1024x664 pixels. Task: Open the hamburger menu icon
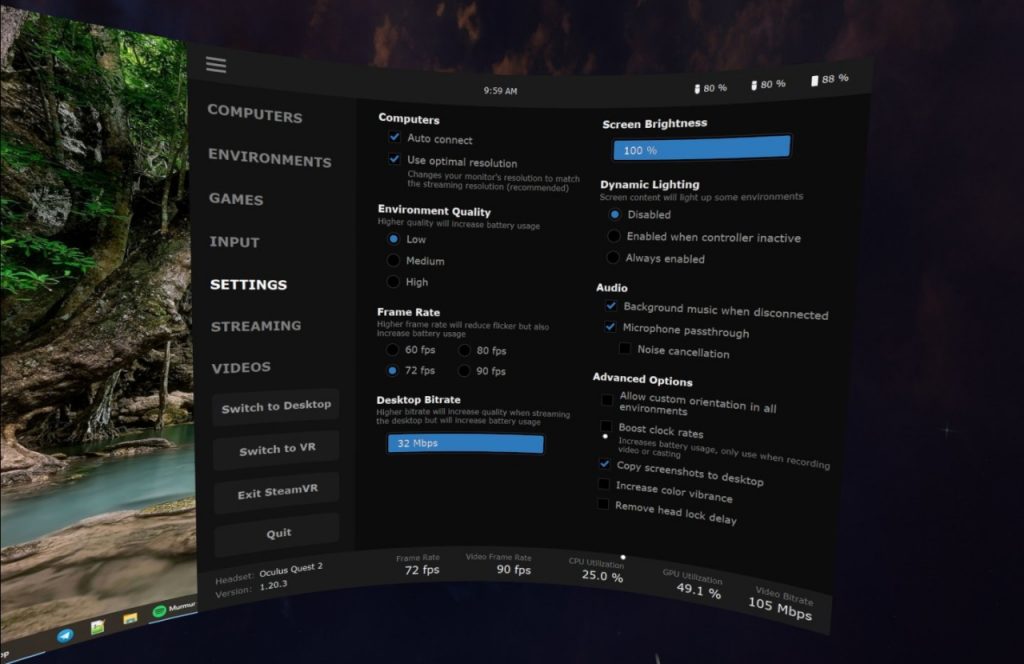216,65
